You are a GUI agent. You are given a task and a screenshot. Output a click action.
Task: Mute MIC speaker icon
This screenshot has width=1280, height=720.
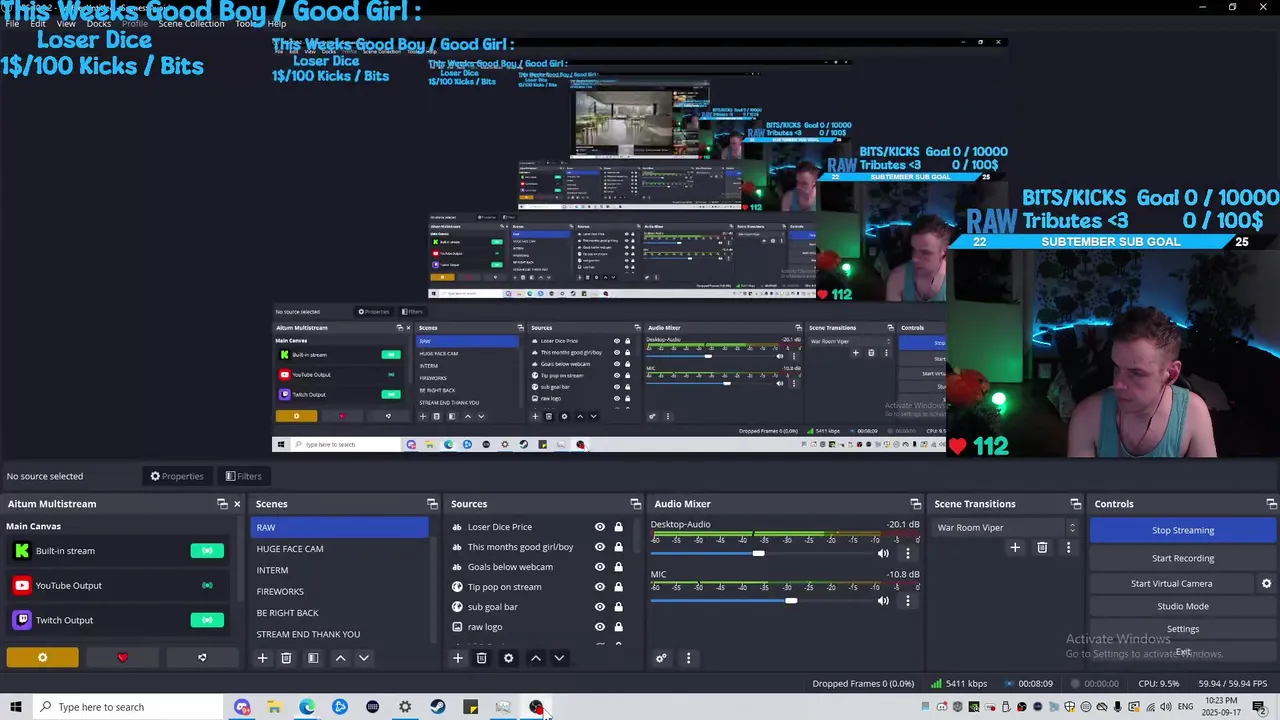point(883,600)
